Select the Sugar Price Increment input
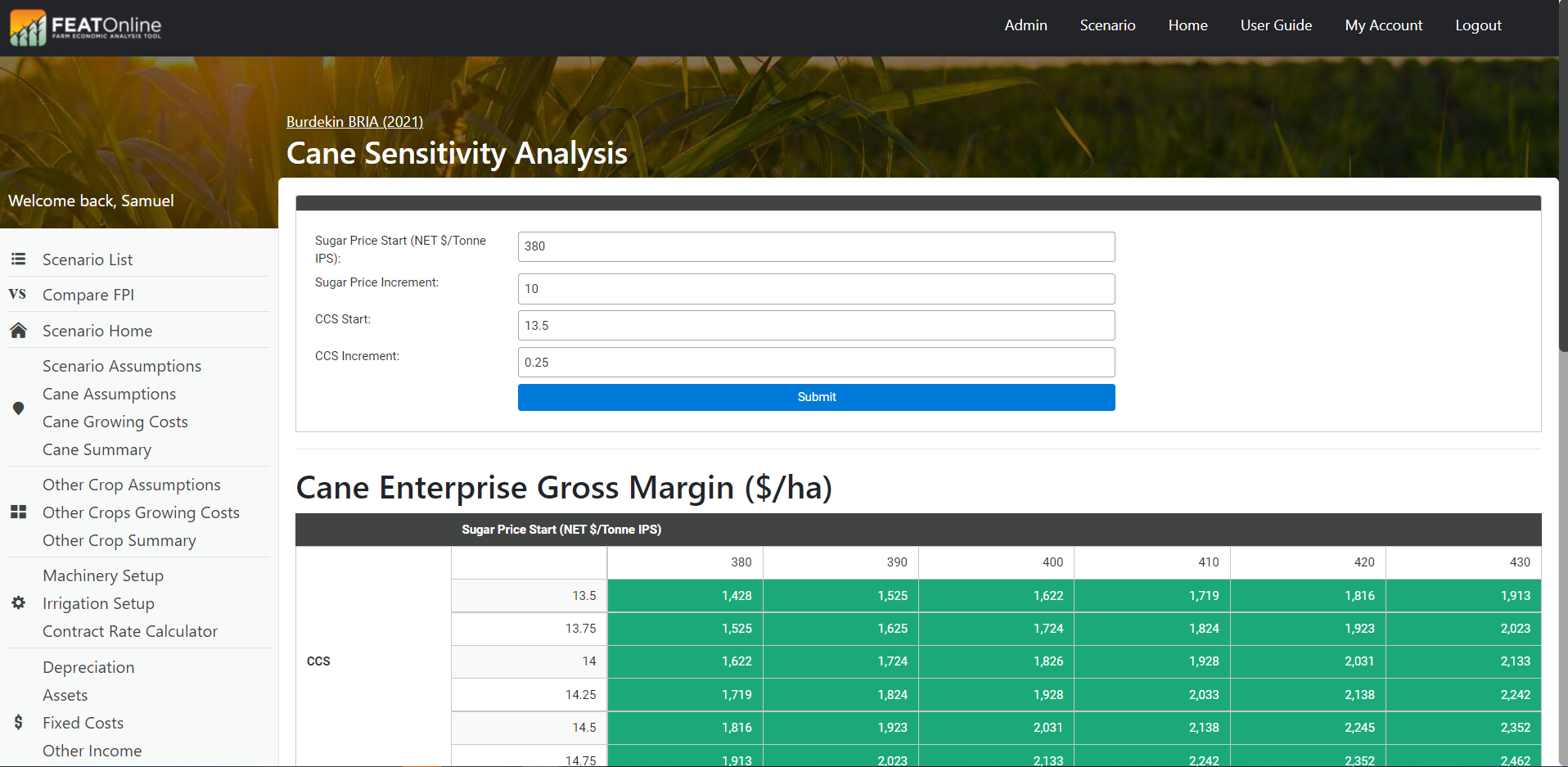Screen dimensions: 1568x767 click(x=816, y=289)
